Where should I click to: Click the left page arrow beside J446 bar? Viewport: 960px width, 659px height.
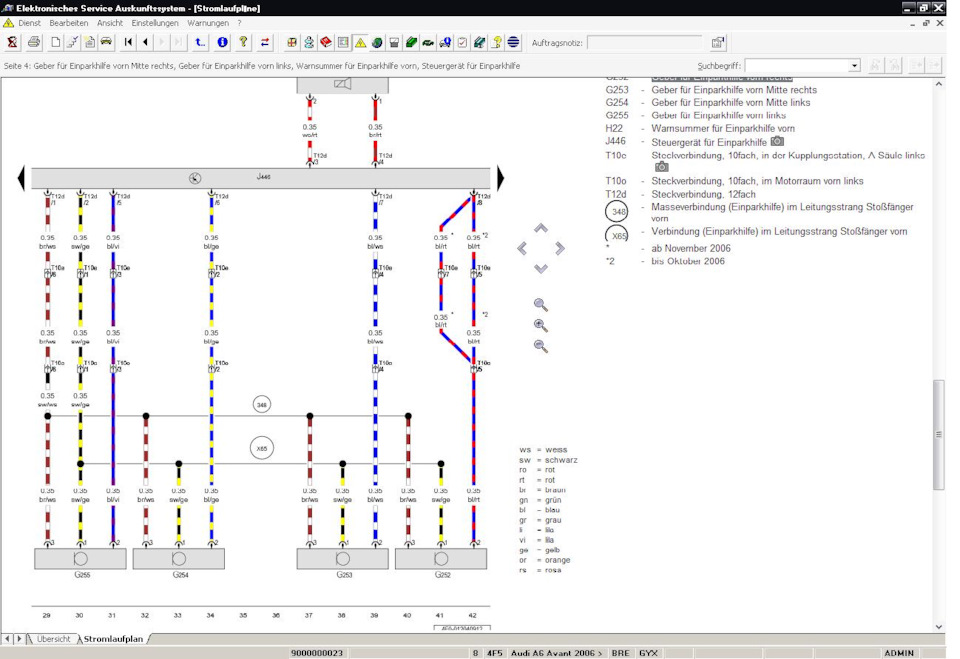click(x=21, y=178)
